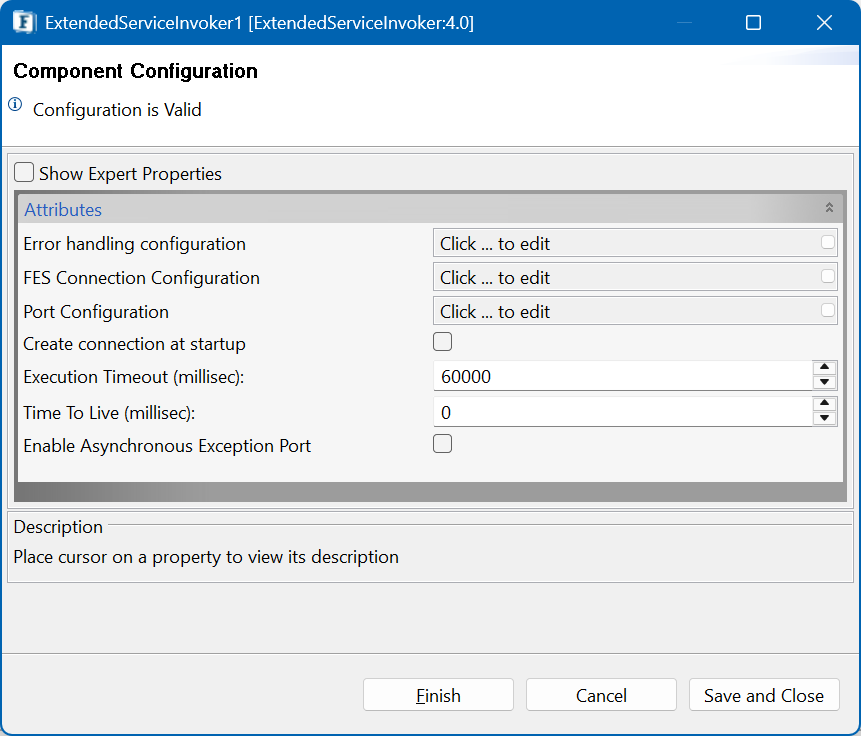Click the info icon beside Configuration is Valid
Image resolution: width=861 pixels, height=736 pixels.
tap(15, 105)
